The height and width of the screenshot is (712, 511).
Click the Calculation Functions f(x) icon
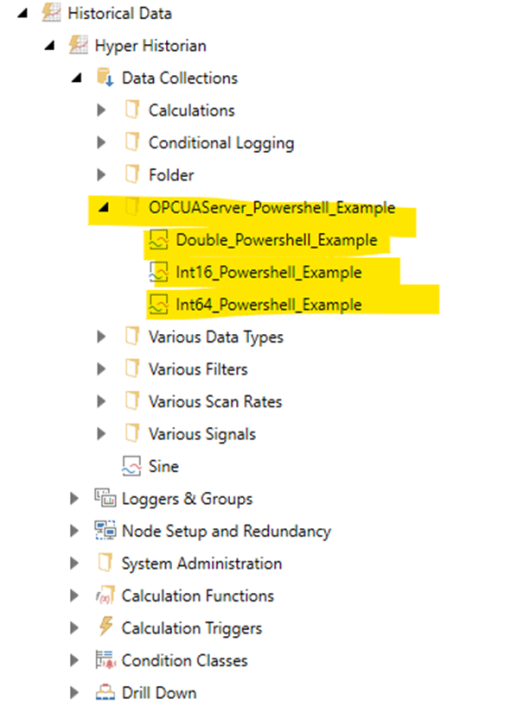pyautogui.click(x=105, y=595)
